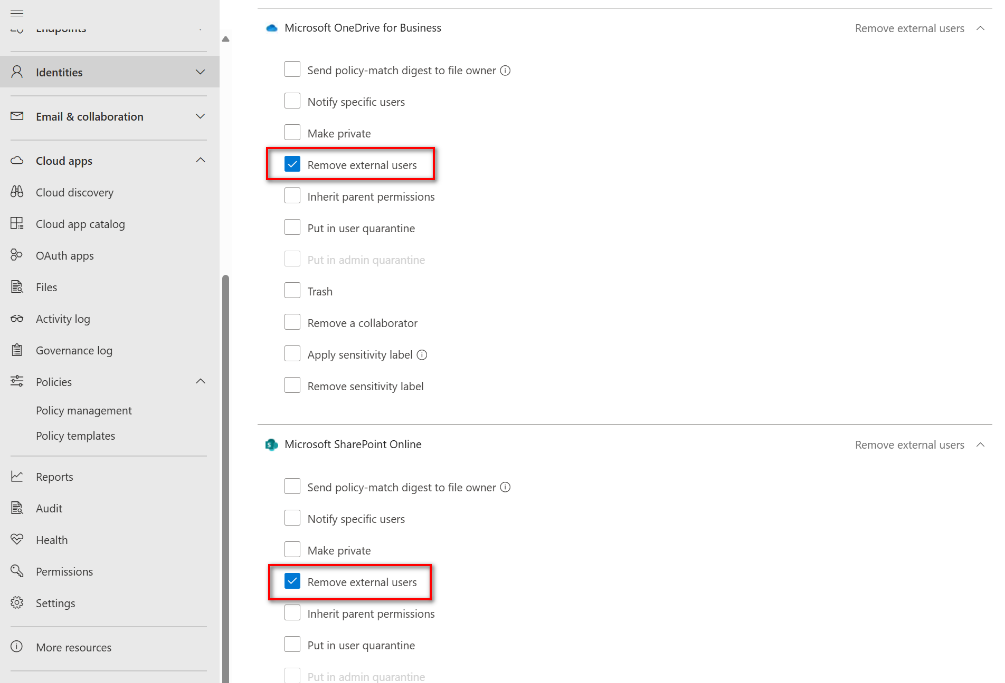Click the OAuth apps icon
Viewport: 1005px width, 683px height.
(17, 255)
